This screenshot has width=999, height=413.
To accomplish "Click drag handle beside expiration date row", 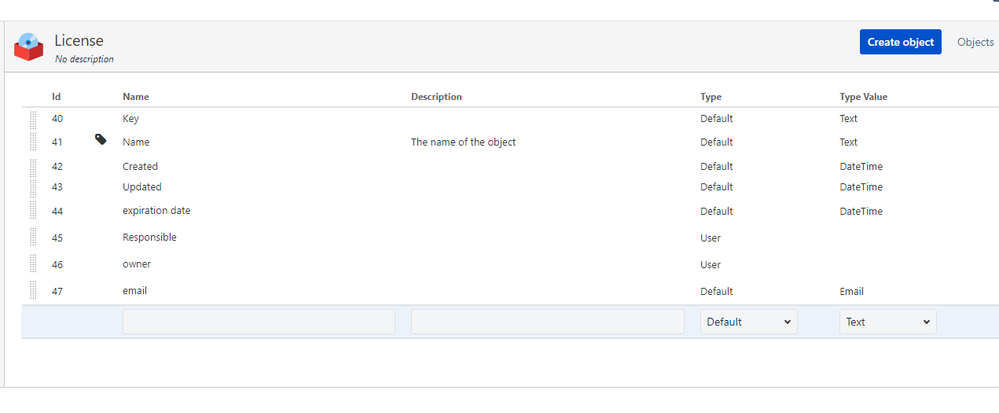I will point(33,211).
